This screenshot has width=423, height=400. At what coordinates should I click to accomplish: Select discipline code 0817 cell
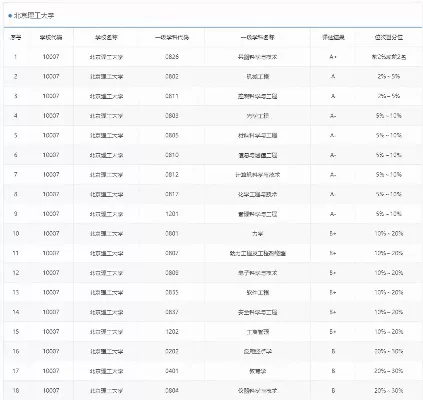click(172, 194)
